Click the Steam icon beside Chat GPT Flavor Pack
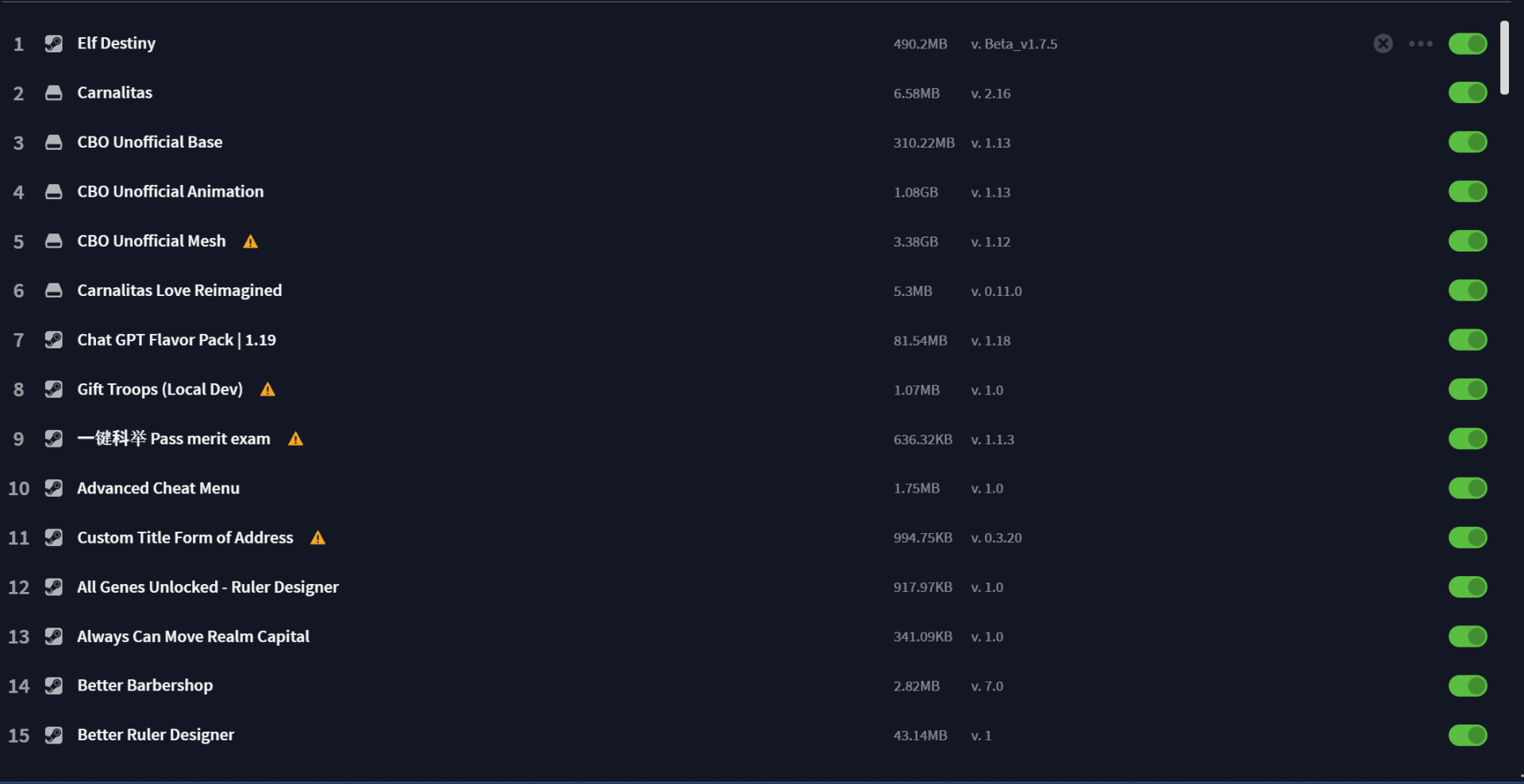This screenshot has height=784, width=1524. [x=53, y=340]
